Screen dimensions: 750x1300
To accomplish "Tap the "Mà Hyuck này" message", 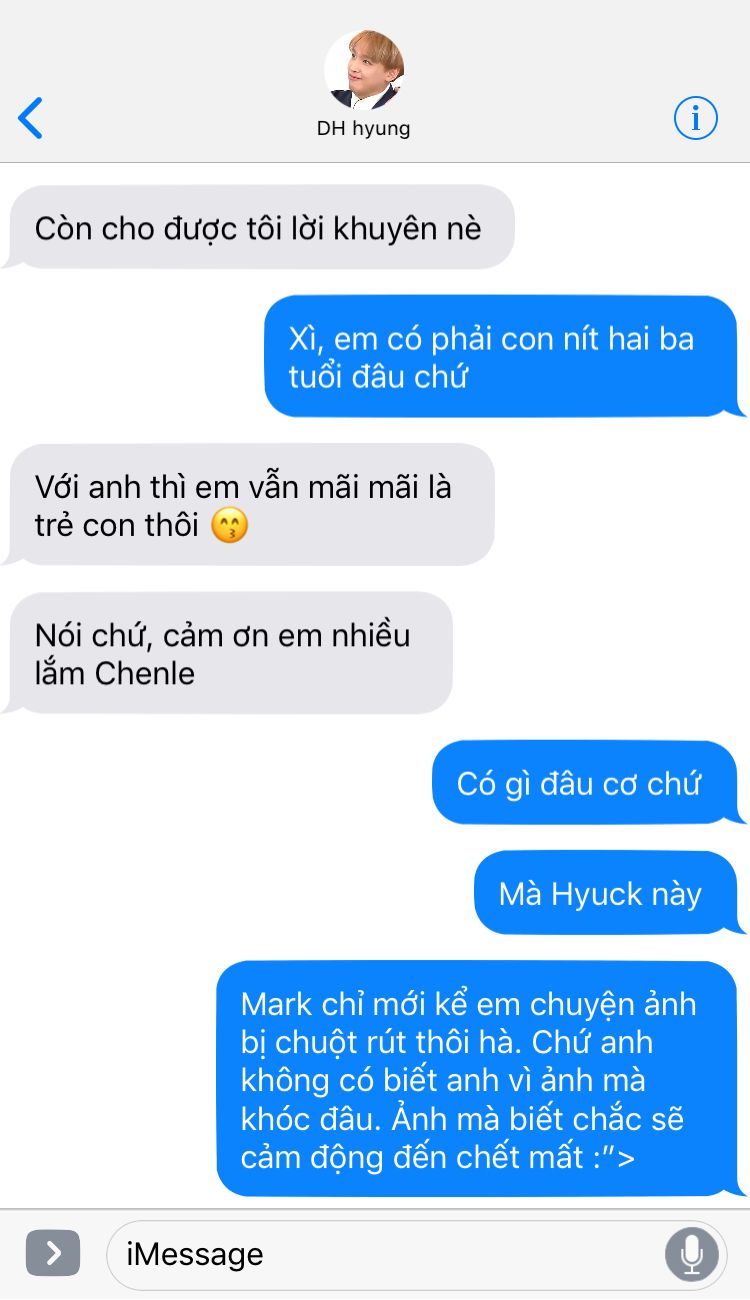I will pos(609,893).
